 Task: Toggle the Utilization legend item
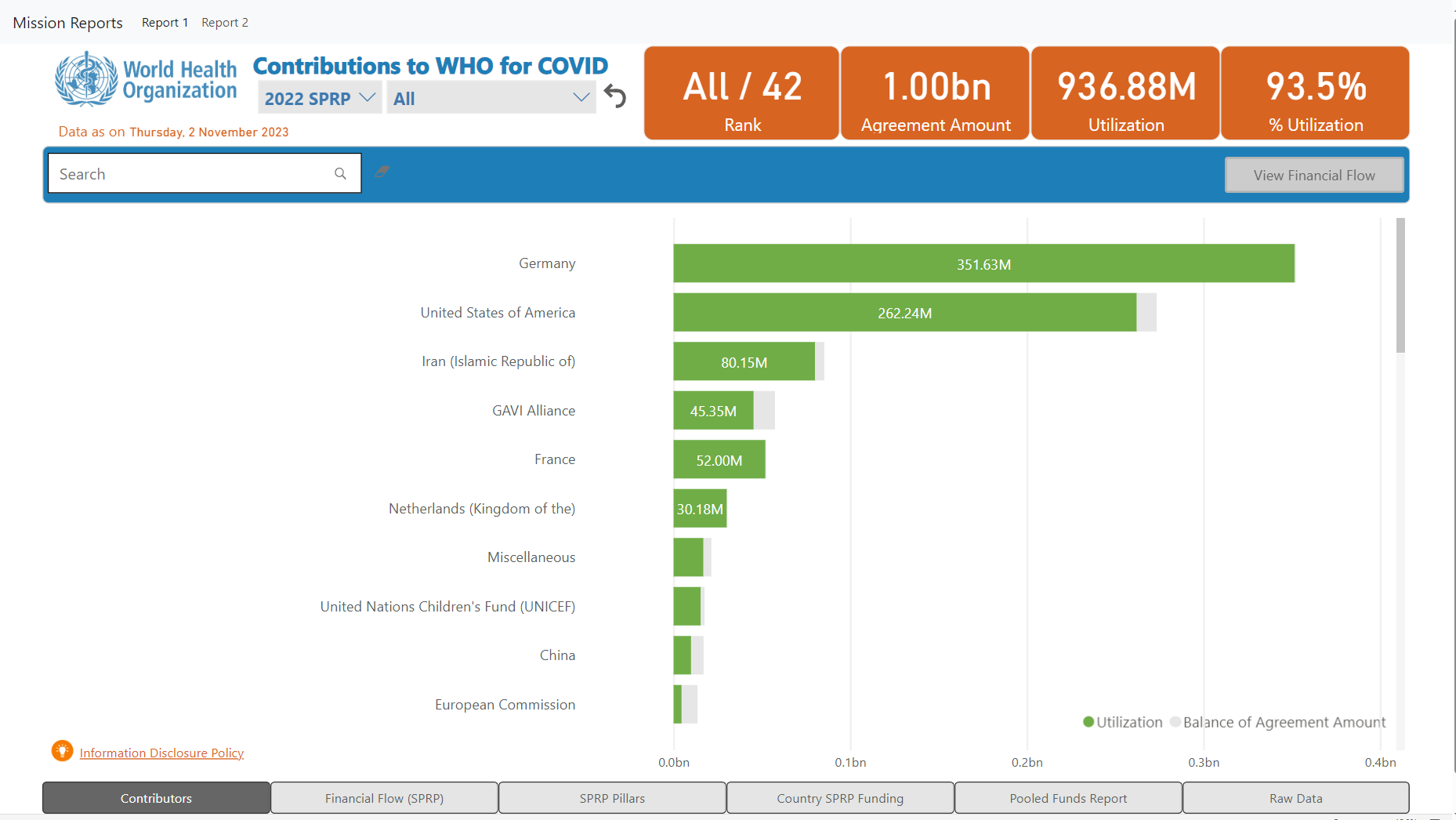point(1124,722)
